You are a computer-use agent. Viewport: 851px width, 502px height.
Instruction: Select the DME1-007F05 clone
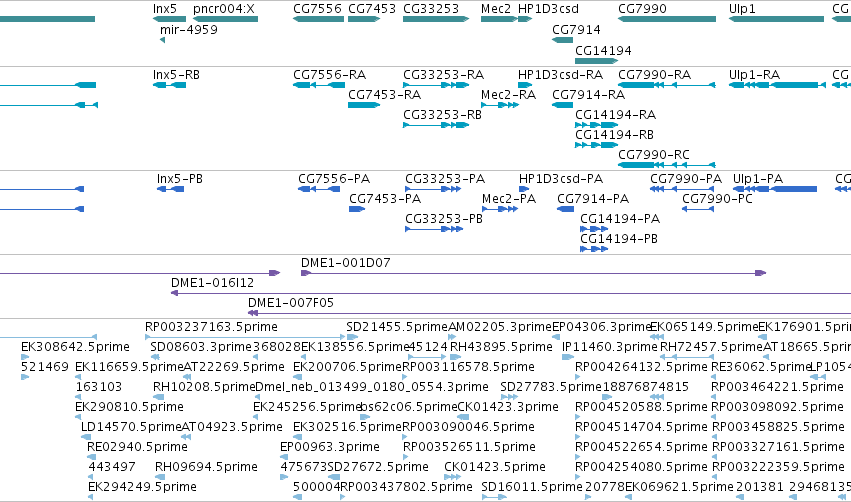(x=549, y=313)
